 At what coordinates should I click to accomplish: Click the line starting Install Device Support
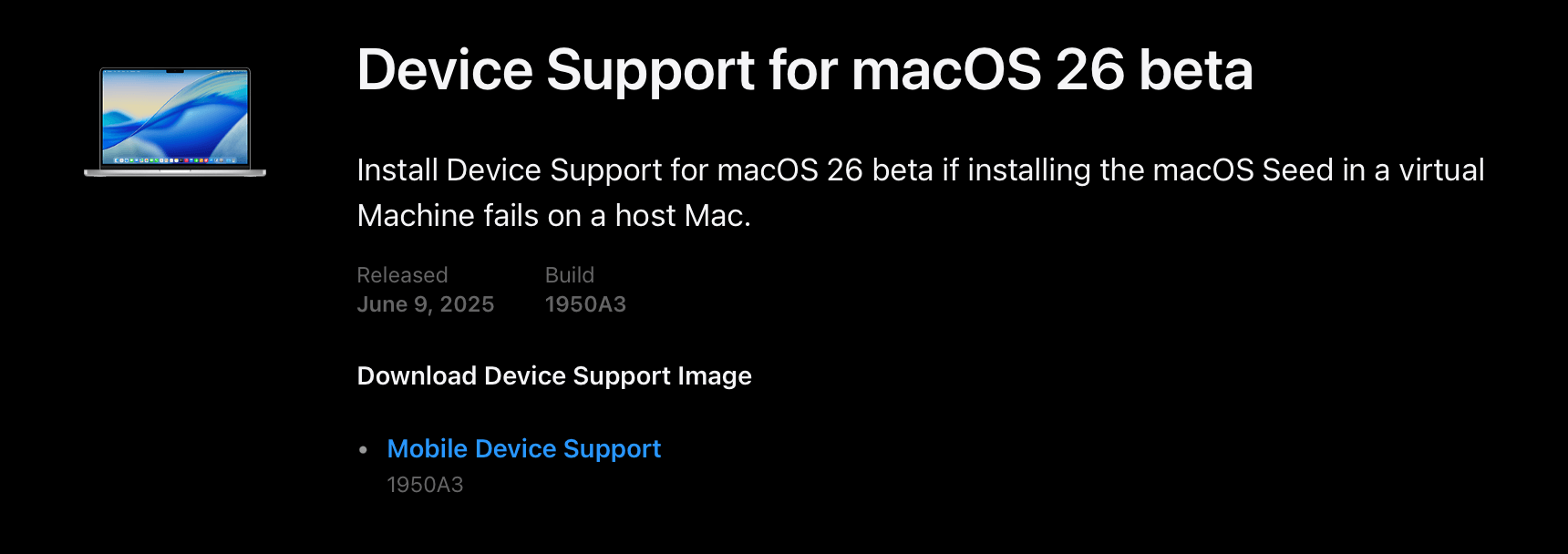pos(921,170)
